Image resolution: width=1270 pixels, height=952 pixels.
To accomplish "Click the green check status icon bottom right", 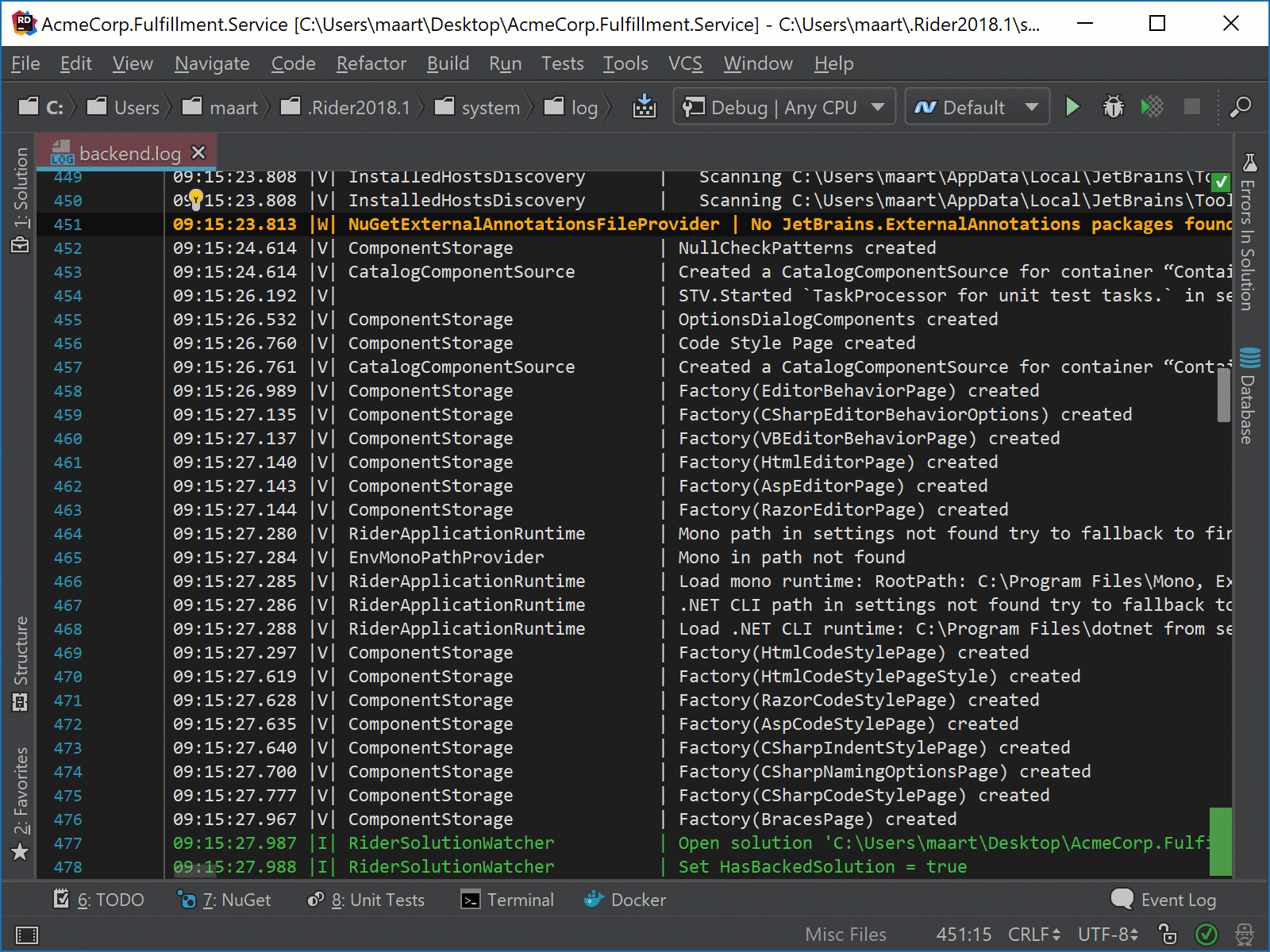I will pyautogui.click(x=1207, y=935).
